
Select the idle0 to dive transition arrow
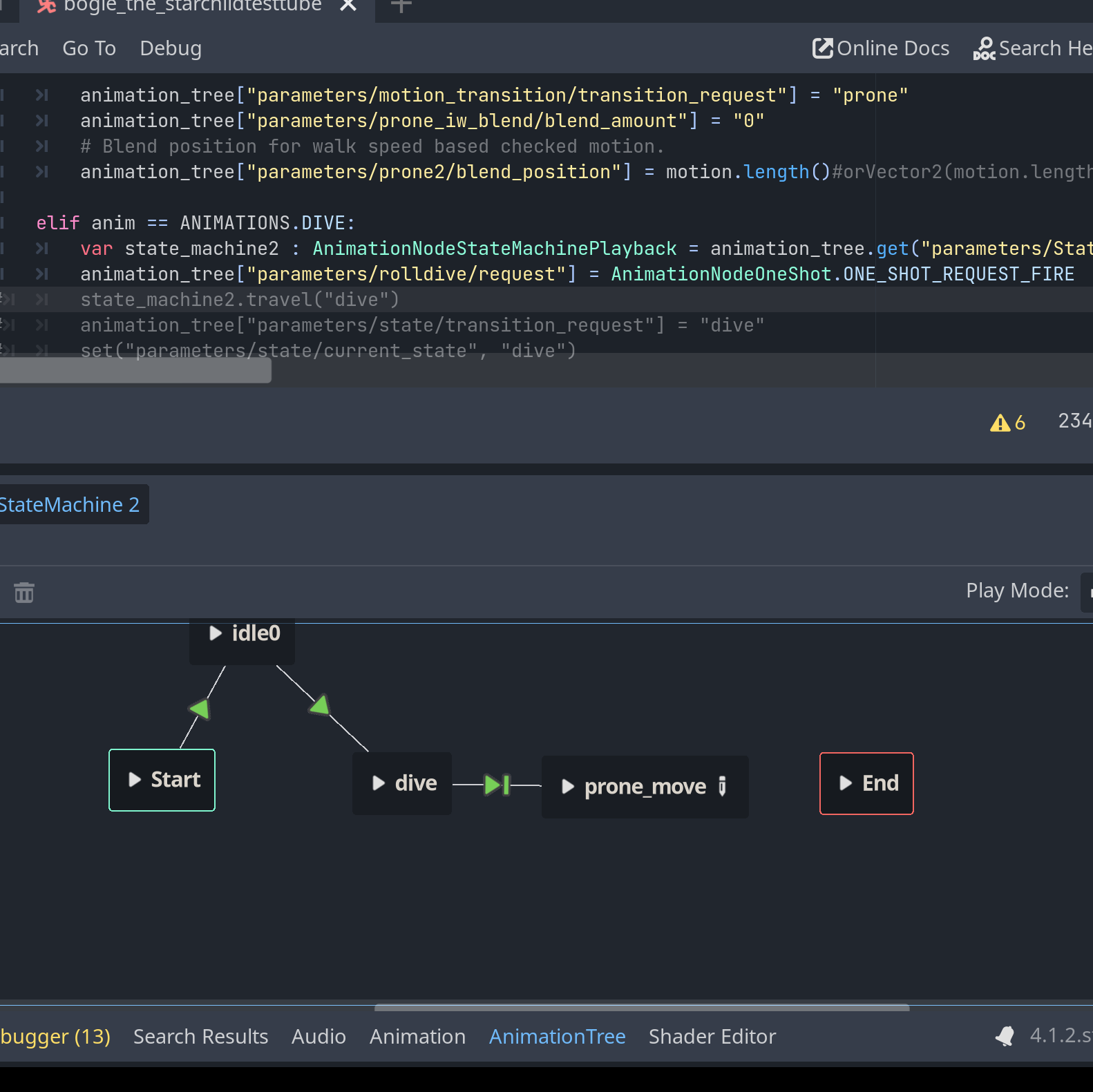point(321,706)
